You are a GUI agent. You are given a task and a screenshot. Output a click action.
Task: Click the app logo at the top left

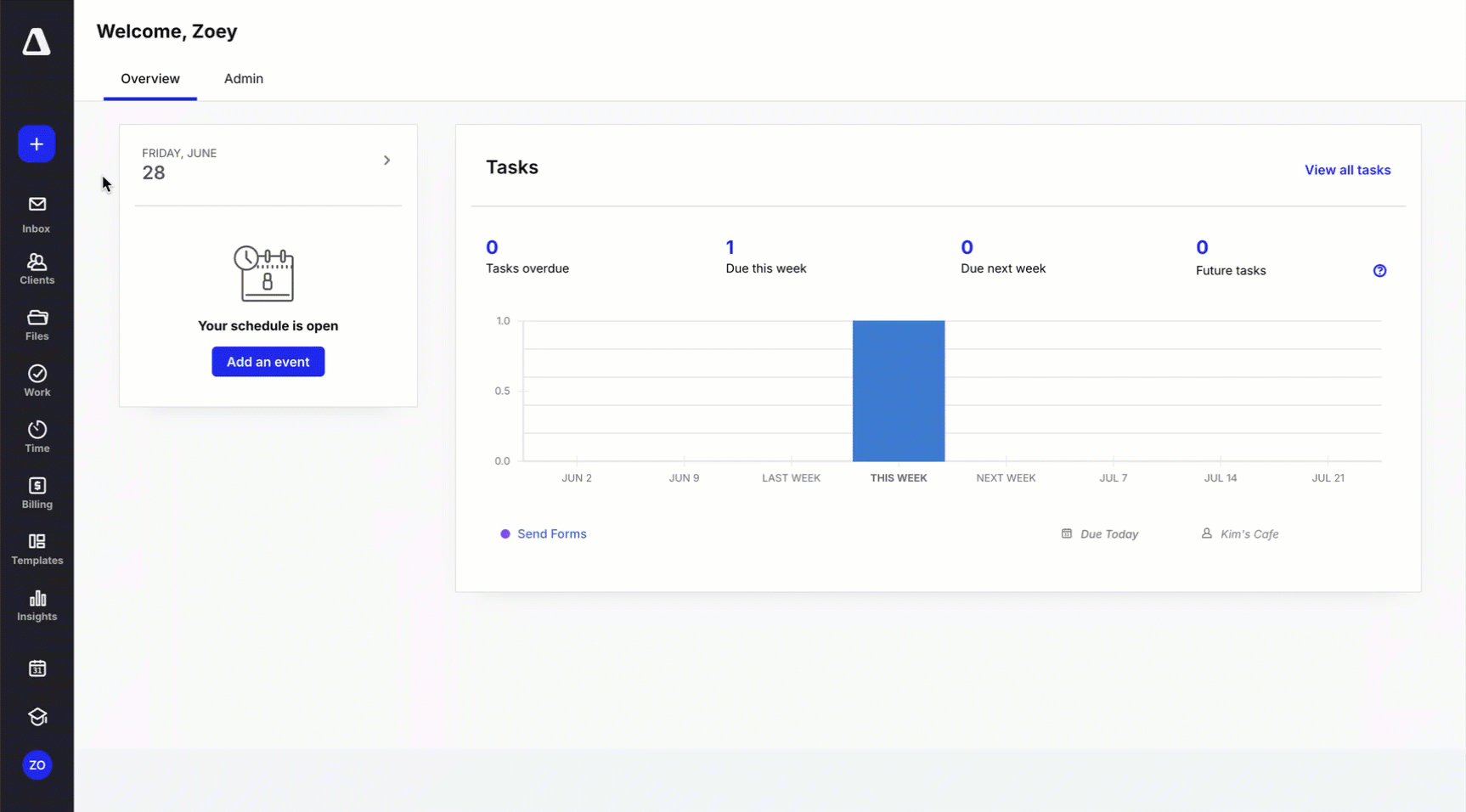tap(37, 42)
